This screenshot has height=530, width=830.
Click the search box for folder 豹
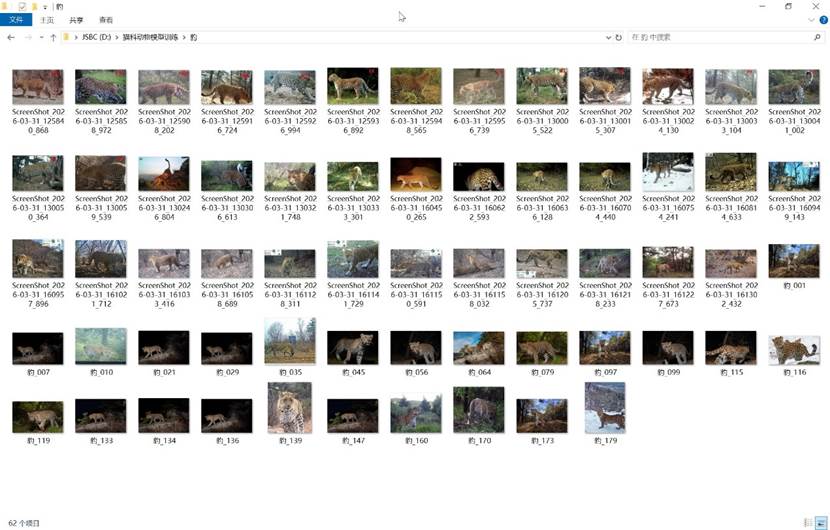click(720, 37)
